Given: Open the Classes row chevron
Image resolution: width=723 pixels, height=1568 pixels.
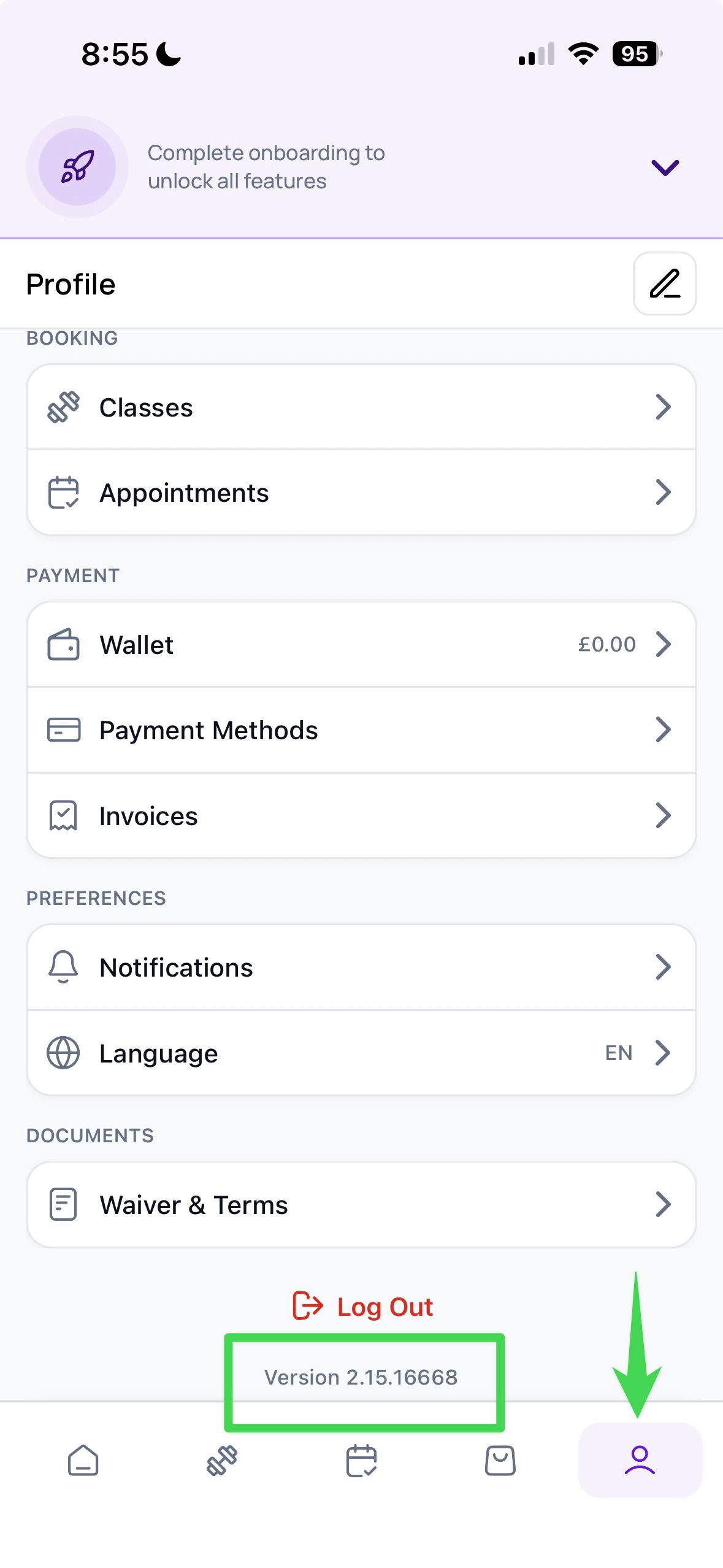Looking at the screenshot, I should point(663,407).
